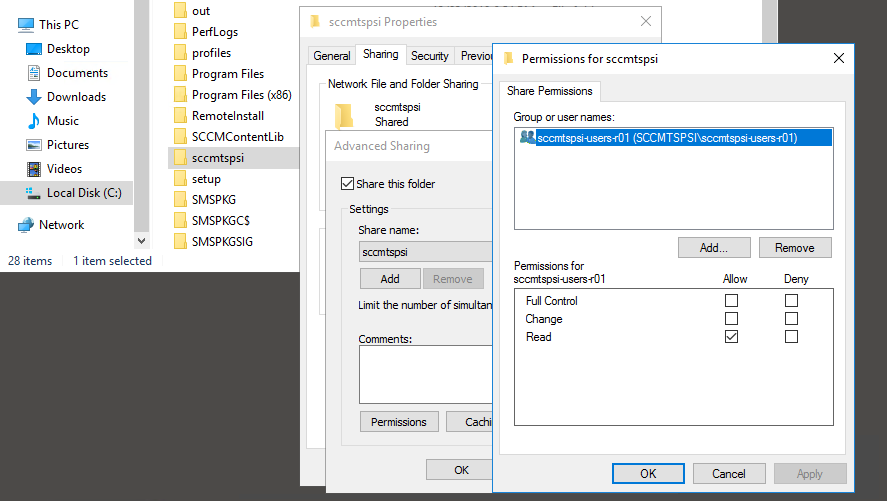The width and height of the screenshot is (887, 501).
Task: Click Cancel in the Permissions dialog
Action: [x=729, y=473]
